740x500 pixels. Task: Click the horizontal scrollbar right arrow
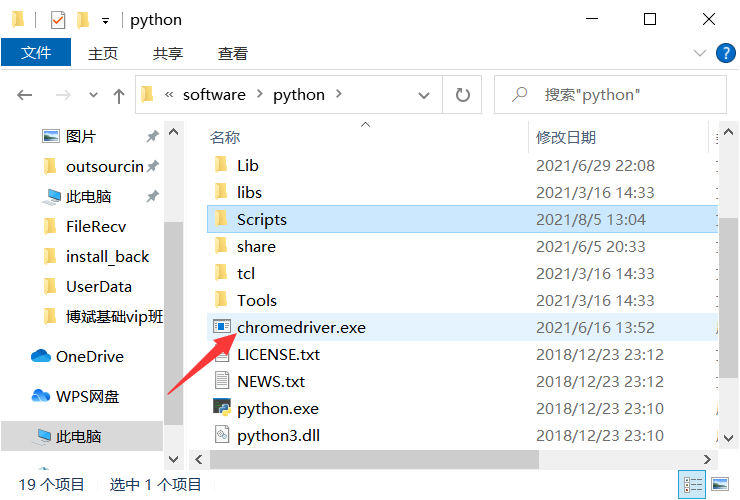coord(706,459)
